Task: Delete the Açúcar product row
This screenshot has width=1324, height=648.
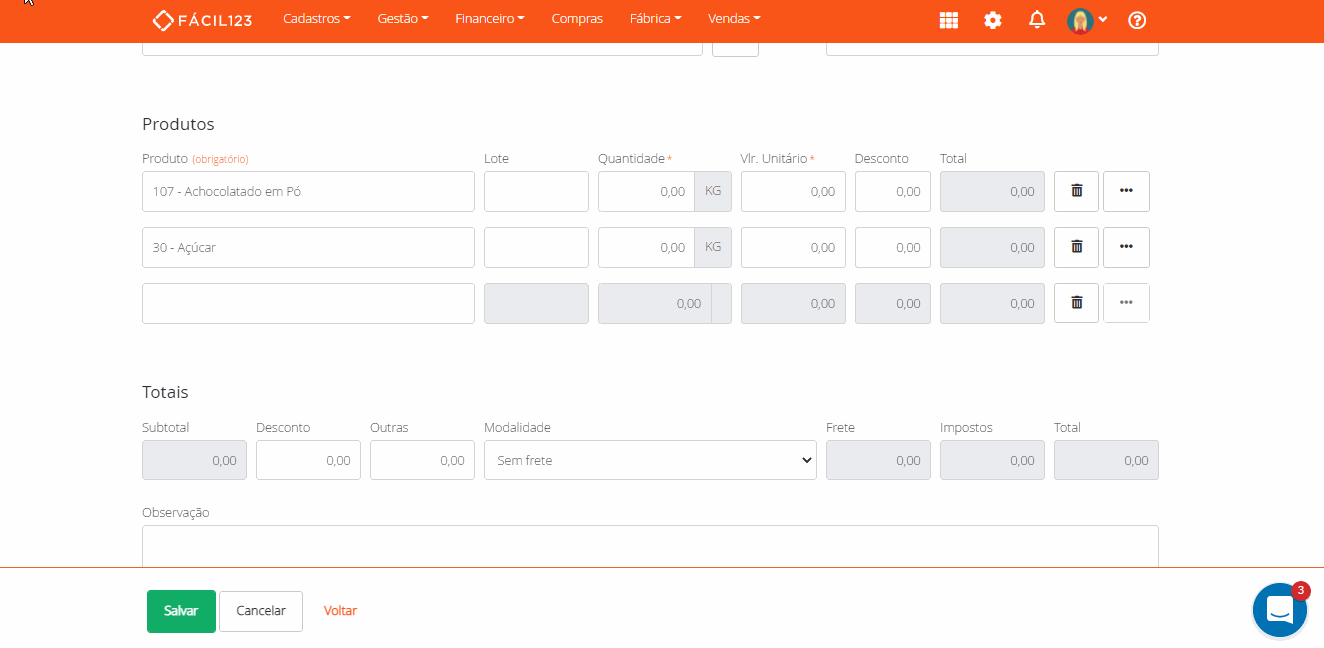Action: point(1076,247)
